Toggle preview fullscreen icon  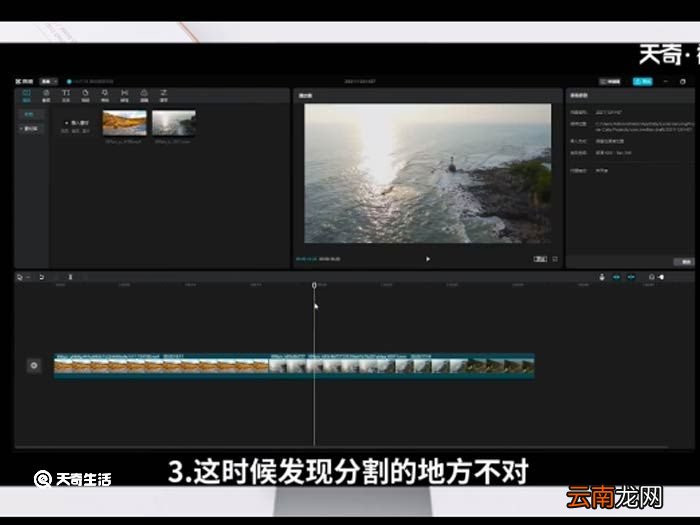coord(555,259)
